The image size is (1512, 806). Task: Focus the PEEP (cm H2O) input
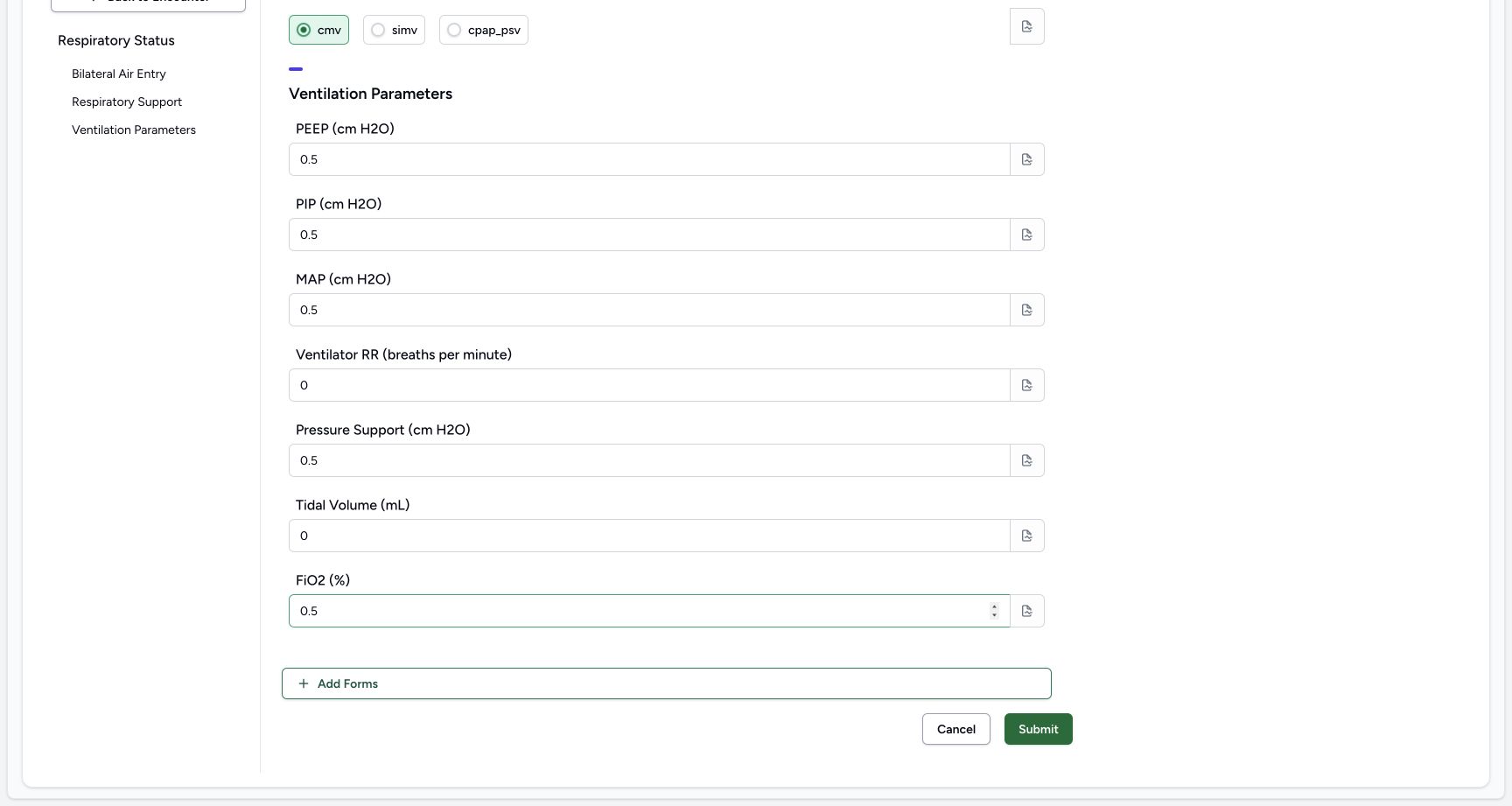(649, 159)
